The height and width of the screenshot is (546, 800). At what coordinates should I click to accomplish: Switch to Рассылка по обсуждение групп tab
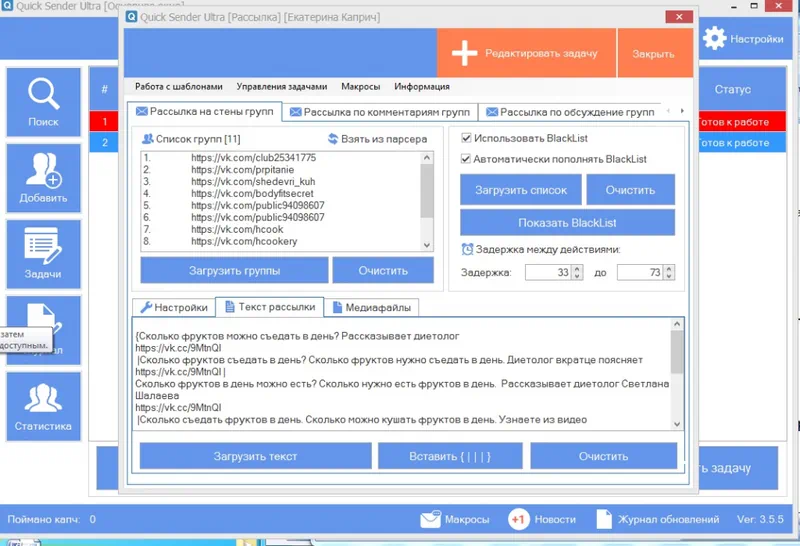click(570, 112)
